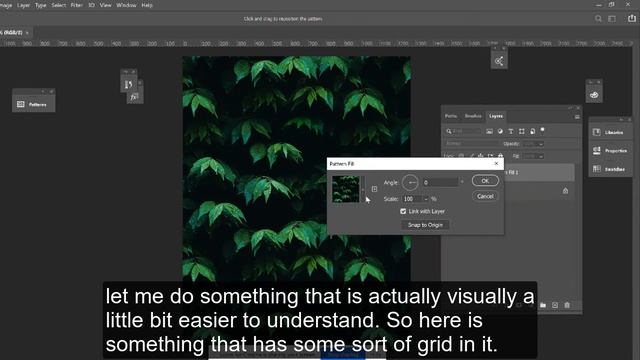Open the Layer menu
640x360 pixels.
click(x=23, y=5)
